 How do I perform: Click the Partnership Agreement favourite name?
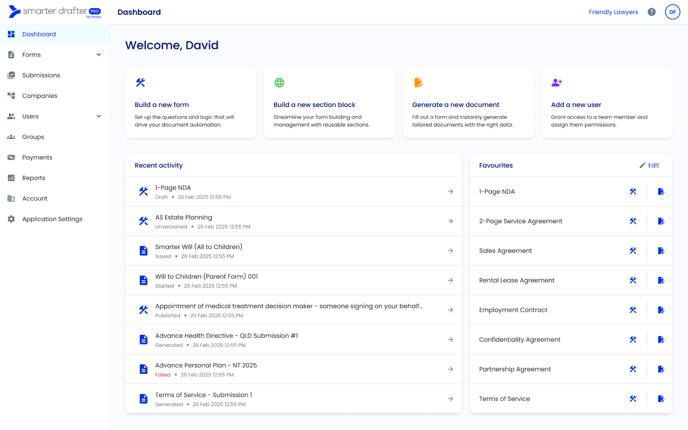pos(515,369)
